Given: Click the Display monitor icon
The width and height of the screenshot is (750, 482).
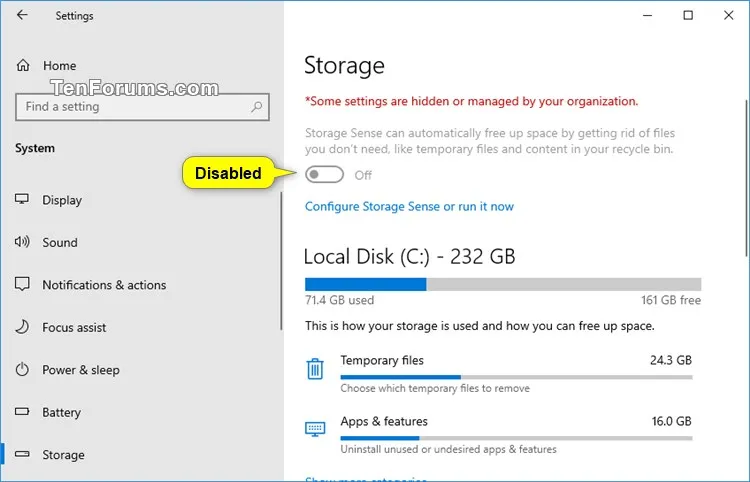Looking at the screenshot, I should click(x=22, y=199).
